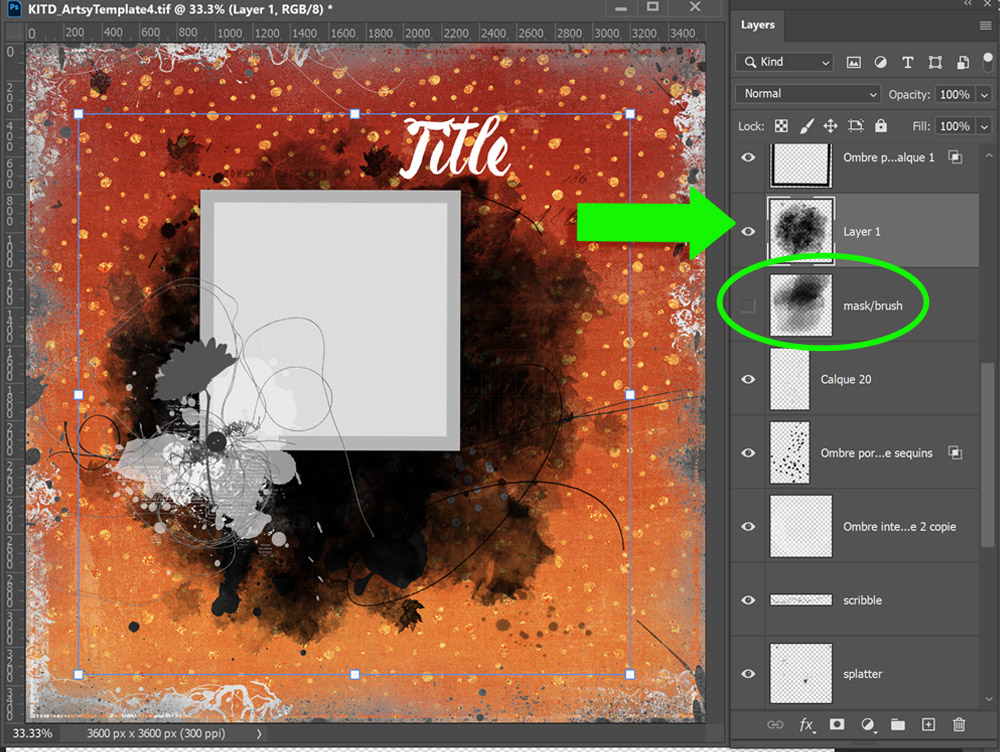Click the bottom-right transform handle

(630, 674)
